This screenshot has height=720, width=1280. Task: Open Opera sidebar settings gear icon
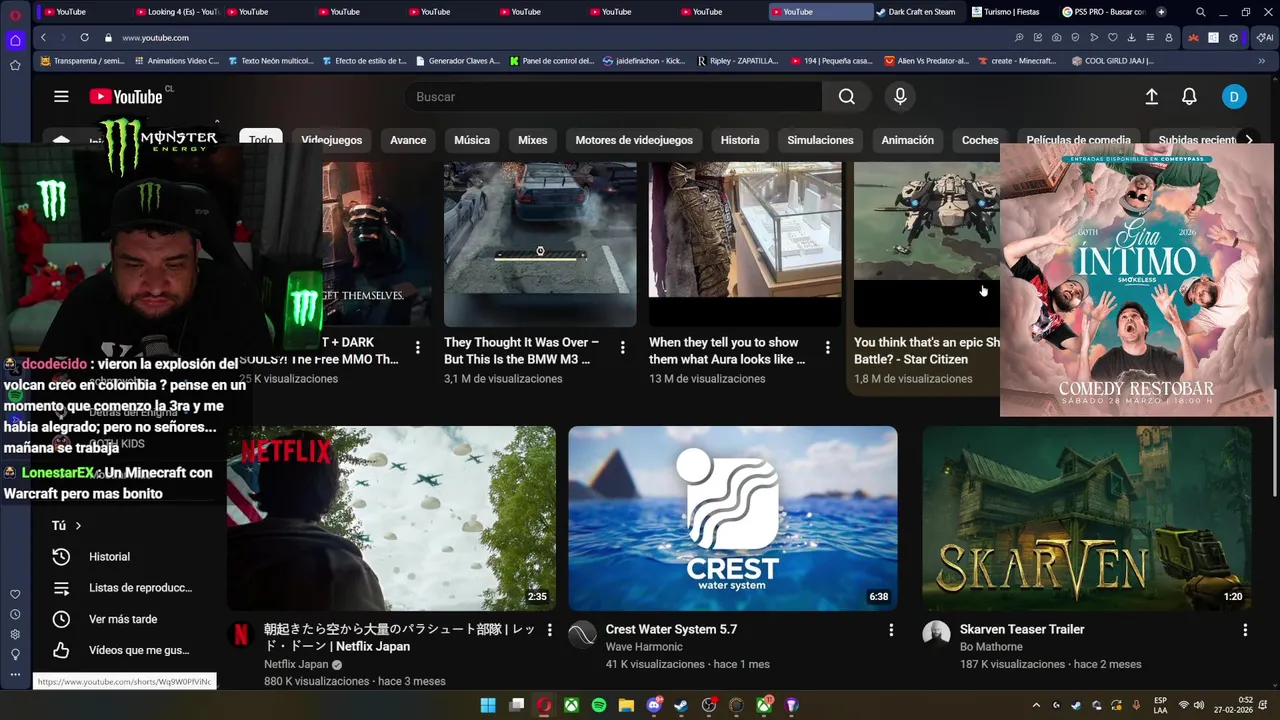(15, 634)
